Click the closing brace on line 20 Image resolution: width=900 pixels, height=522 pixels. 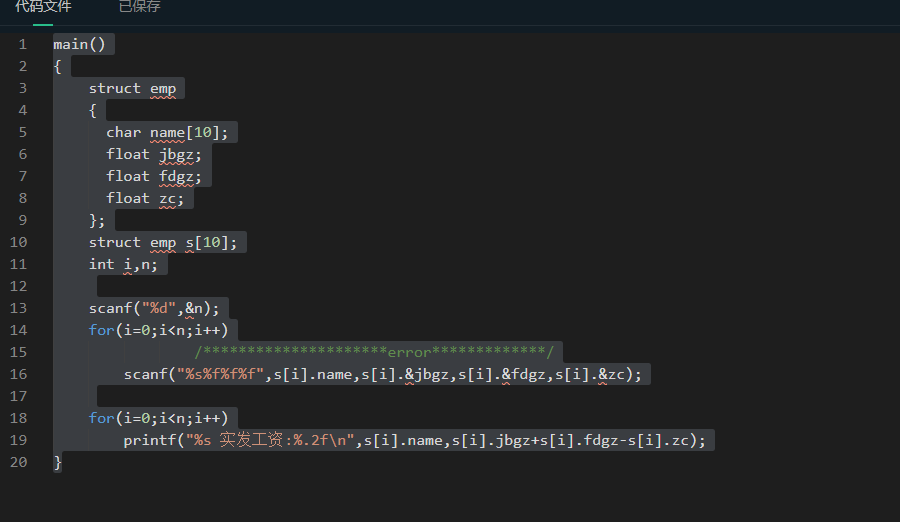pyautogui.click(x=57, y=462)
